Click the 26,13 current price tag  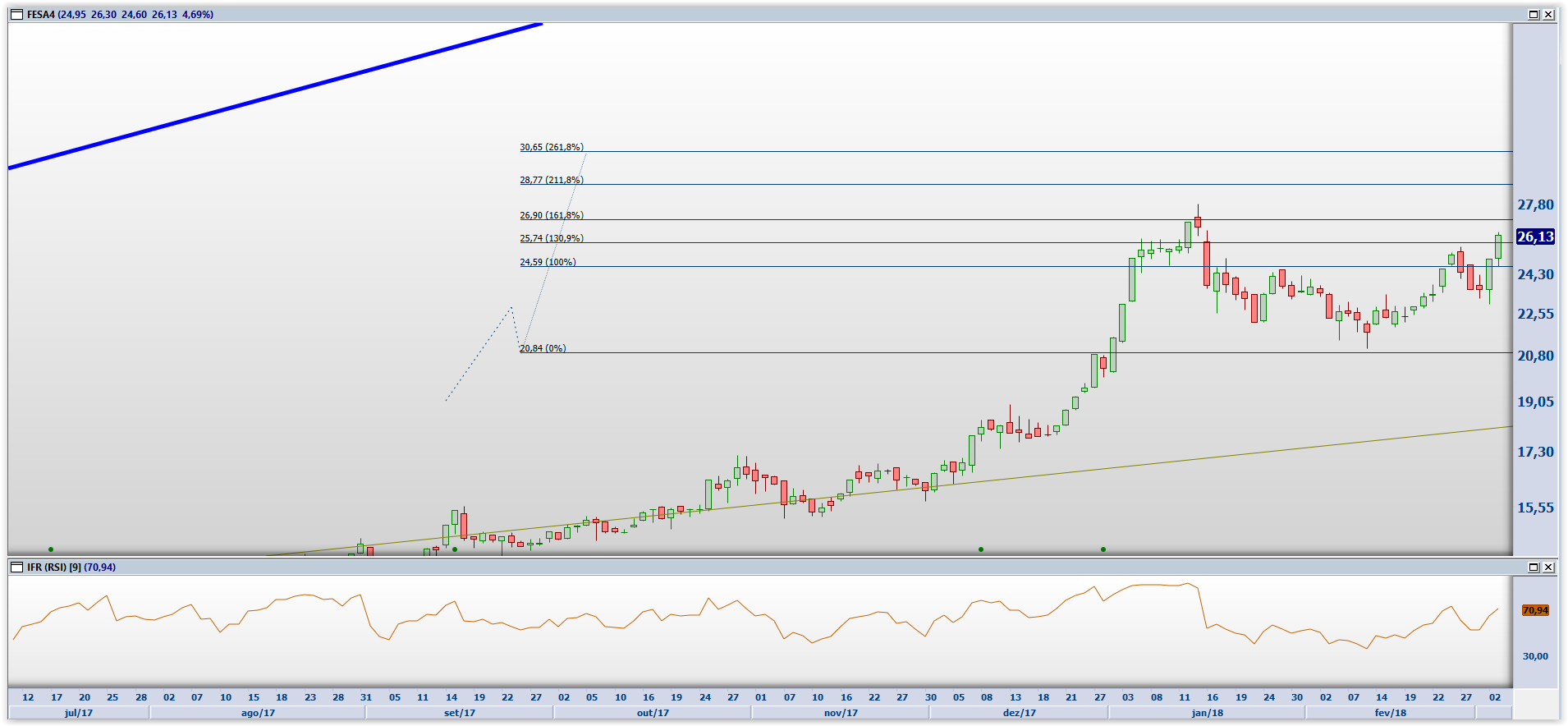pos(1535,237)
